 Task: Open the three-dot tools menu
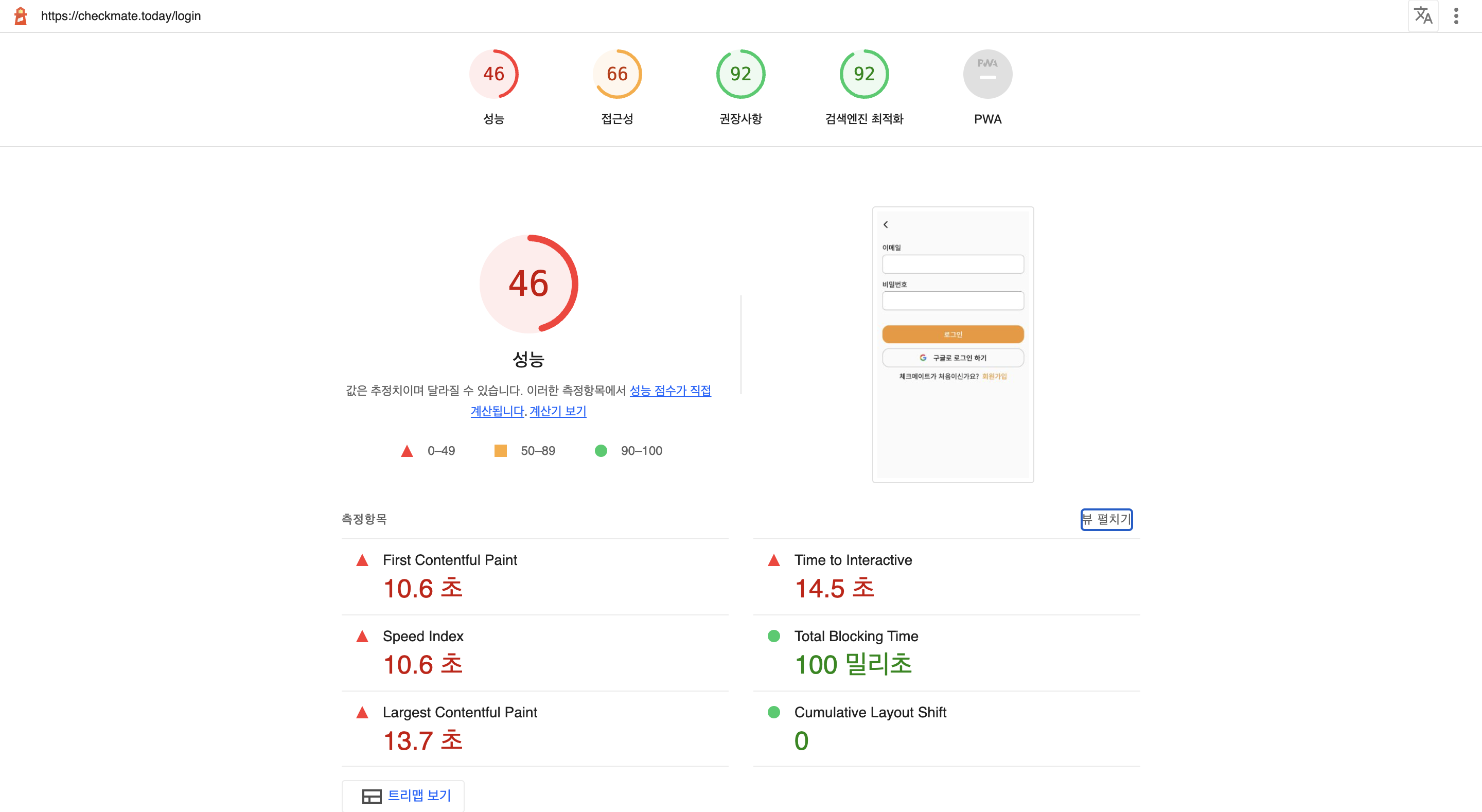(1456, 15)
